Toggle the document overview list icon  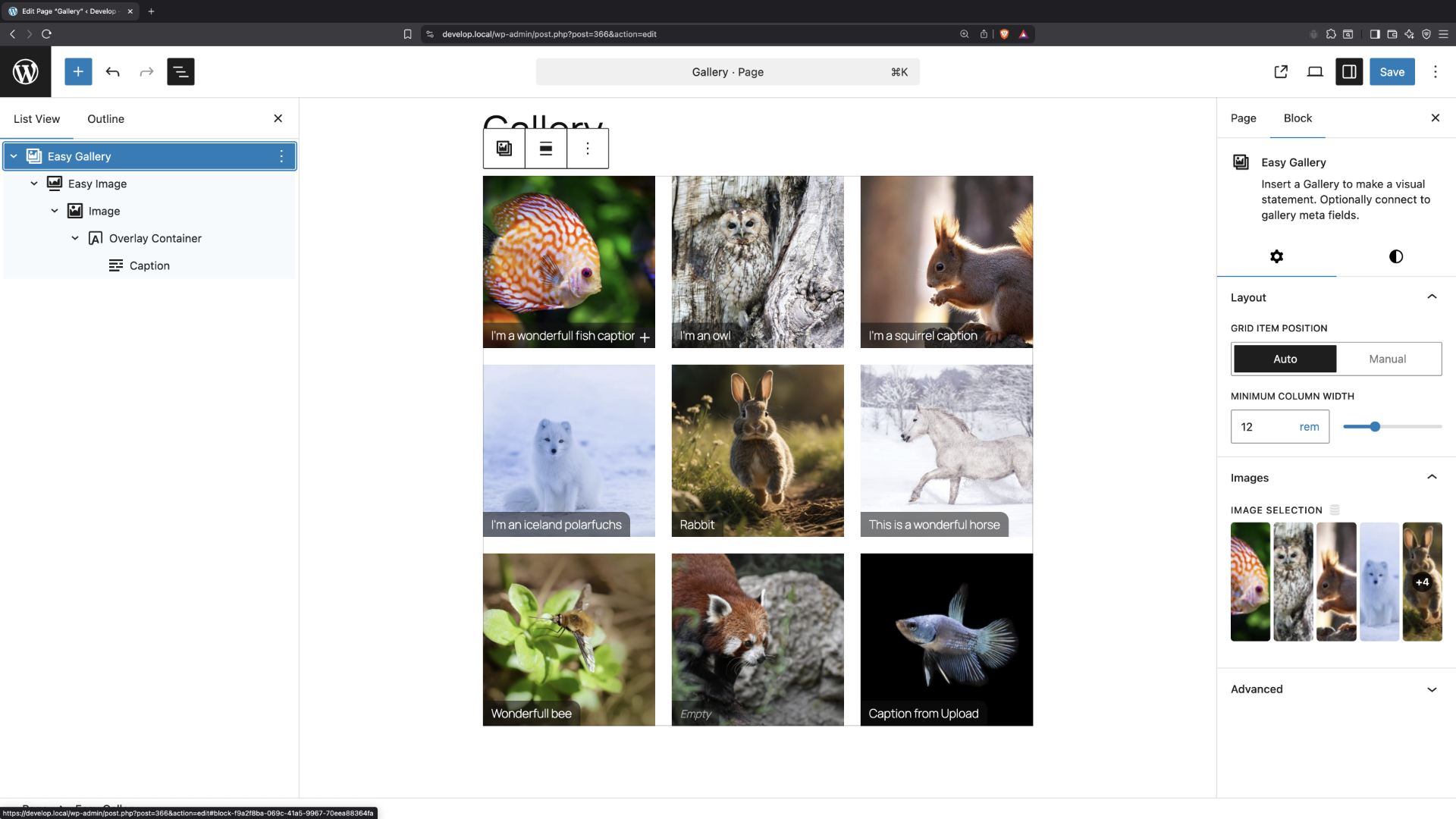tap(180, 72)
